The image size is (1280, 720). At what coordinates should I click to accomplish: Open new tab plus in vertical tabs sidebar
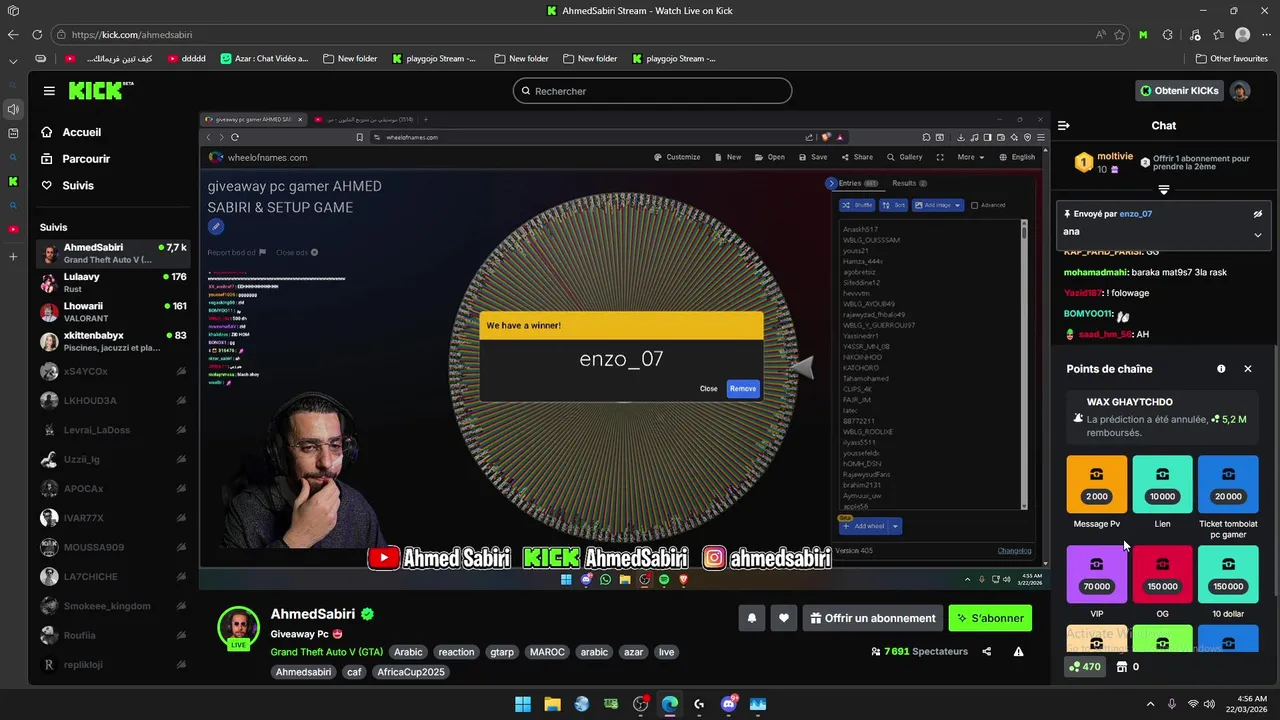tap(13, 257)
